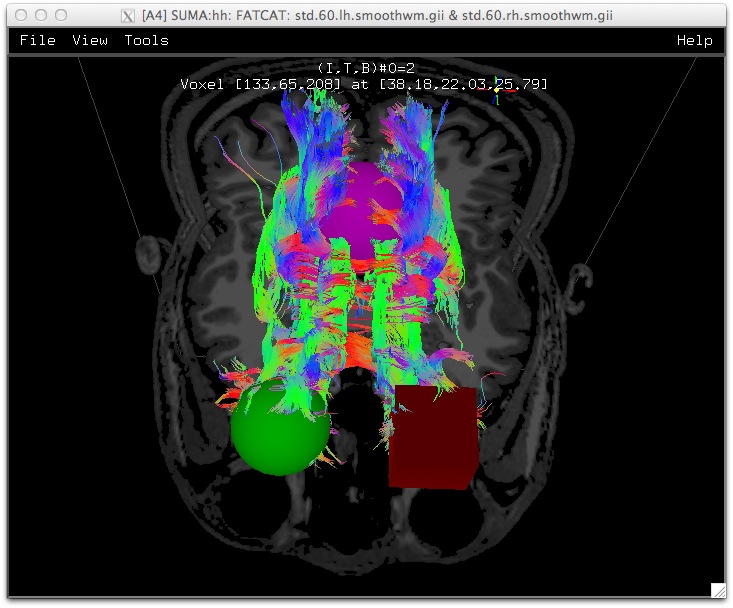The height and width of the screenshot is (608, 733).
Task: Click the Voxel coordinates readout text
Action: 364,84
